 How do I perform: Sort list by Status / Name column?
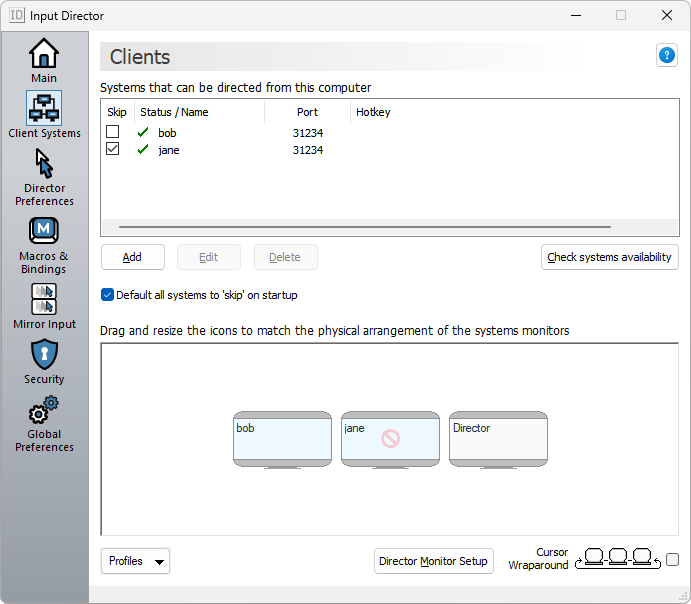point(175,112)
